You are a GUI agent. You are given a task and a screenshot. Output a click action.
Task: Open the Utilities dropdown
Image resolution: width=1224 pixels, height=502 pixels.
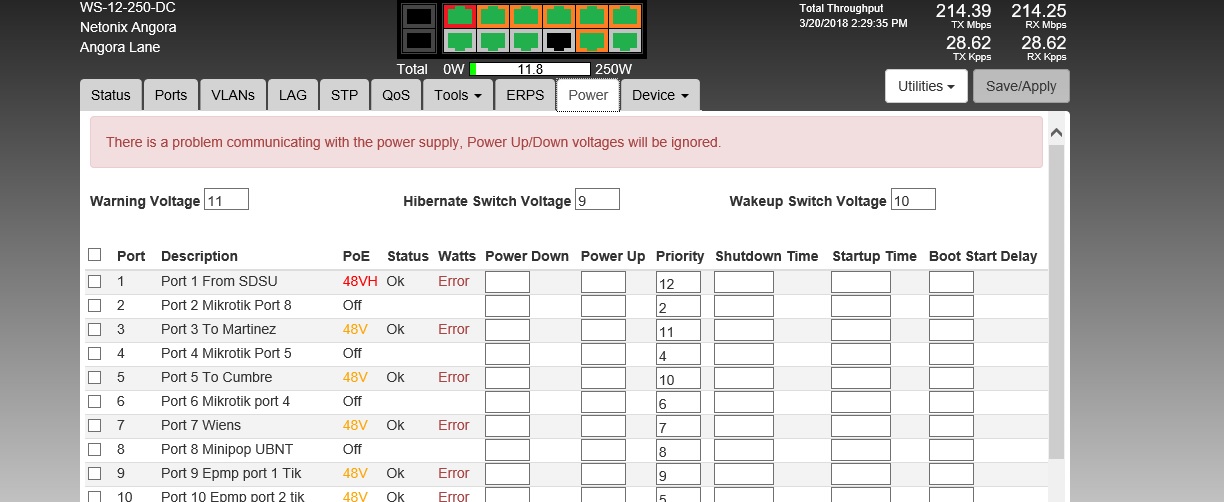924,86
